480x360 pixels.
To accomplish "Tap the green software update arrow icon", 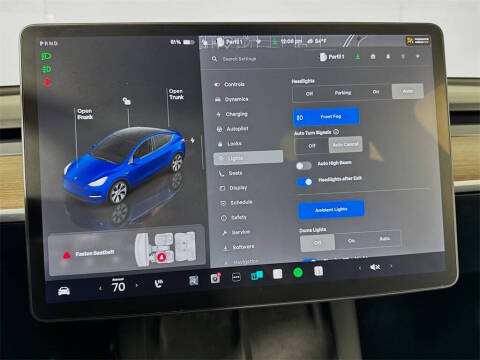I will 358,57.
